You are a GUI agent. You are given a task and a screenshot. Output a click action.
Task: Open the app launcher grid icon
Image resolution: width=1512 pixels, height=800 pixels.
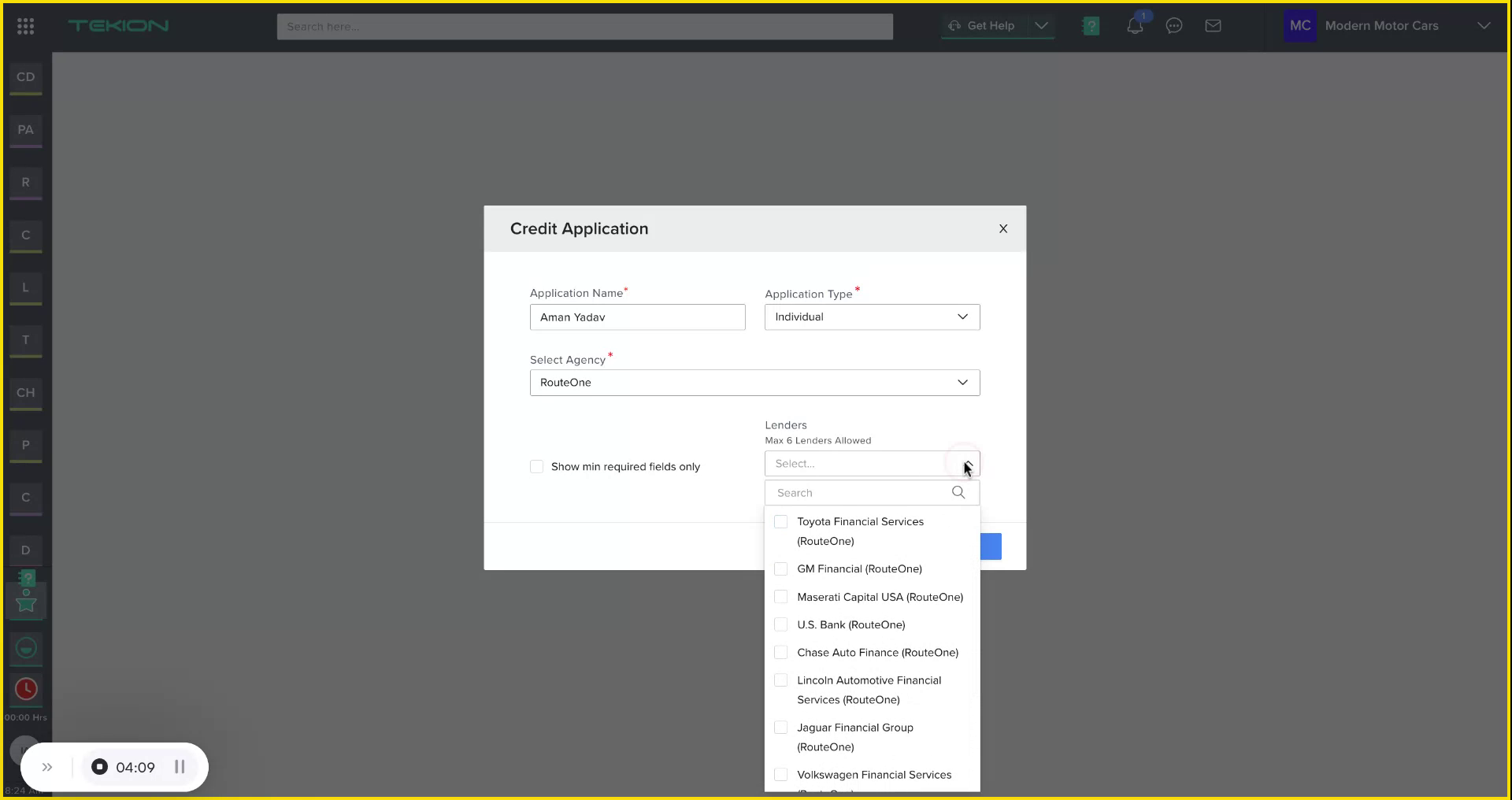(x=25, y=25)
